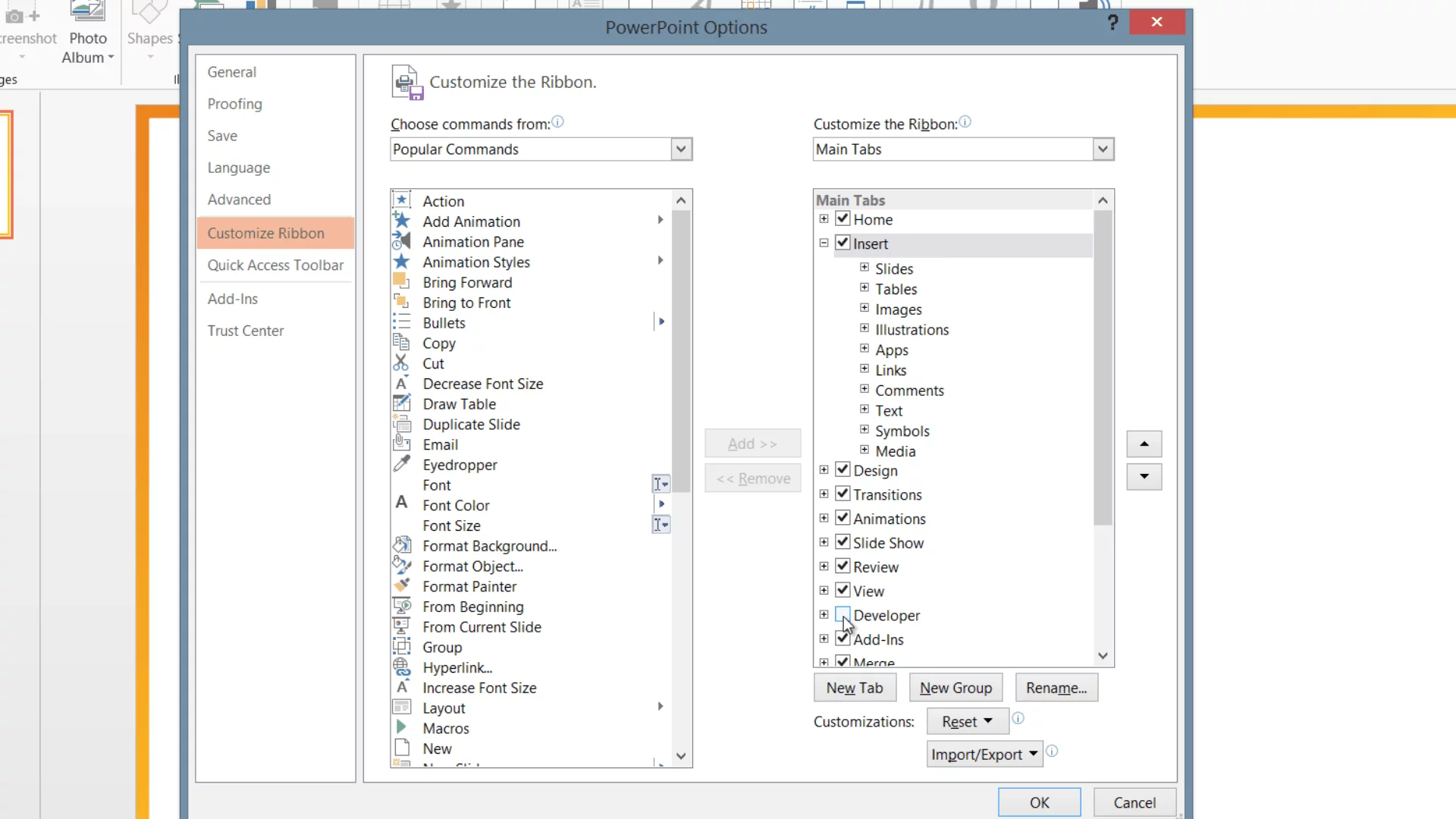This screenshot has width=1456, height=819.
Task: Open the dialog Help question mark
Action: coord(1112,23)
